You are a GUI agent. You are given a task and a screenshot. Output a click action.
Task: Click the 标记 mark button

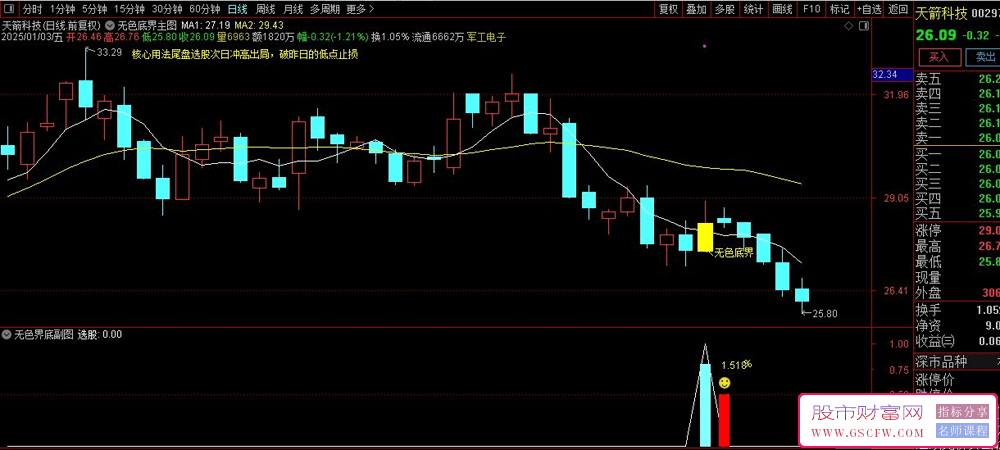[839, 9]
